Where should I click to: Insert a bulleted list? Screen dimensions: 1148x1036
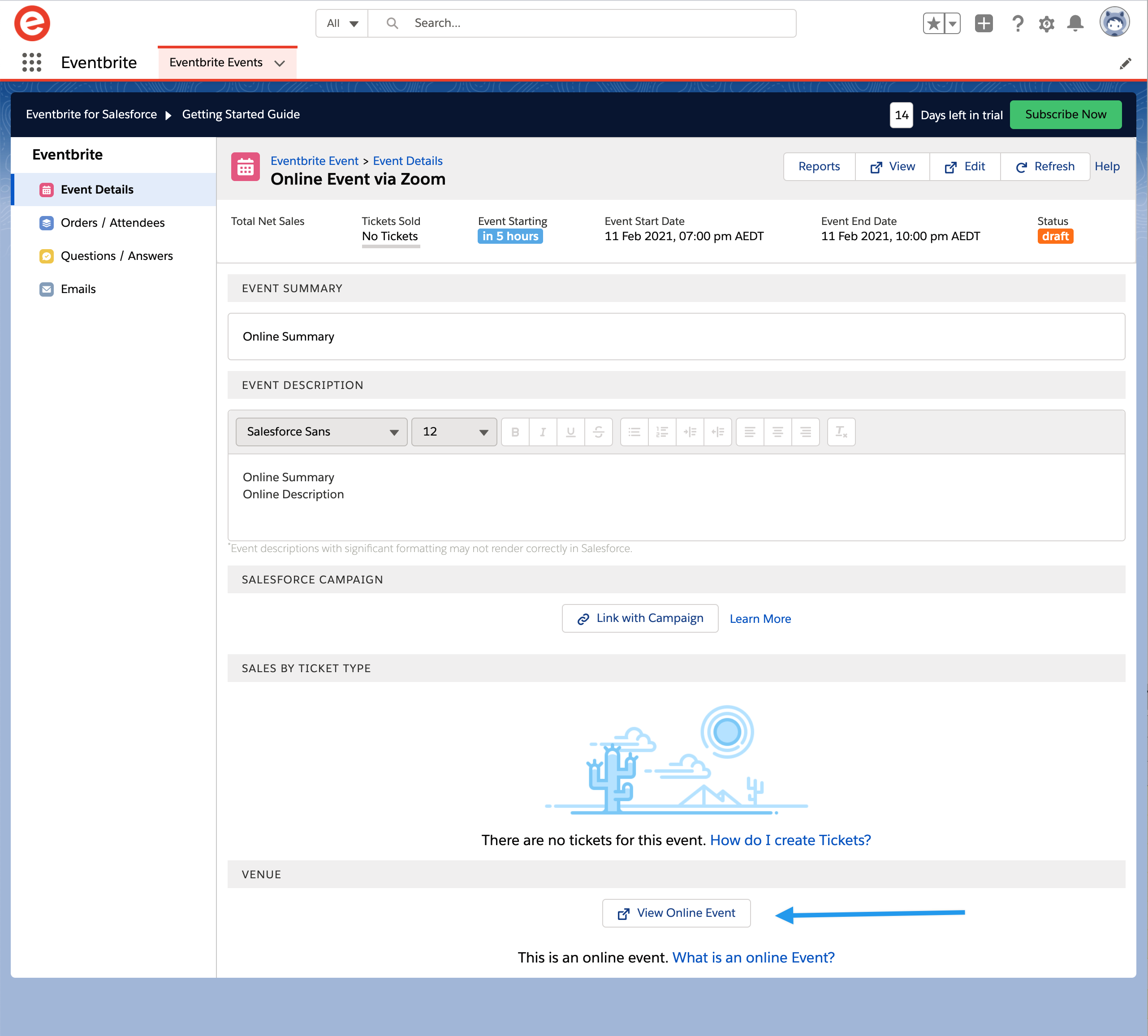(634, 432)
